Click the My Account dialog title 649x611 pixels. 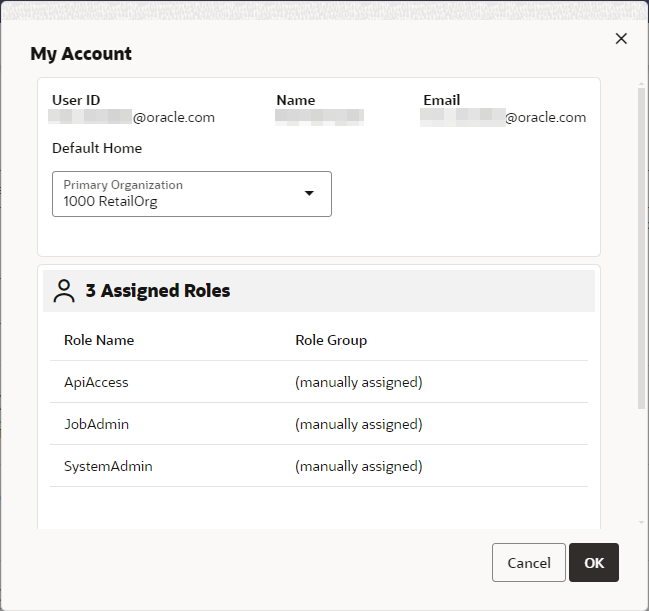click(x=81, y=54)
